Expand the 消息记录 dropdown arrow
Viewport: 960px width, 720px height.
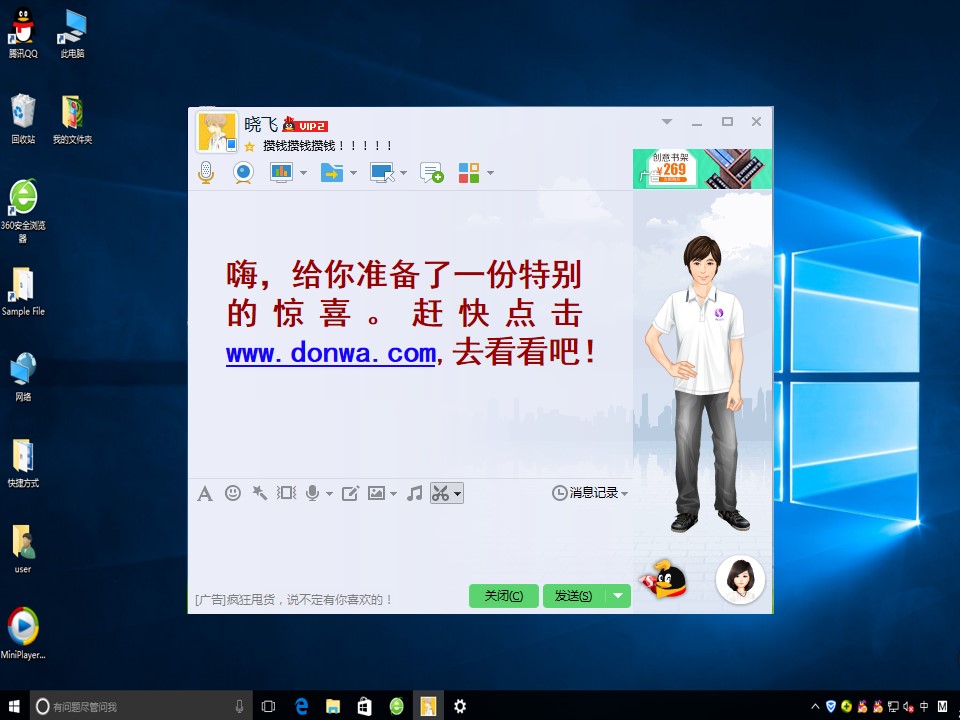coord(624,493)
